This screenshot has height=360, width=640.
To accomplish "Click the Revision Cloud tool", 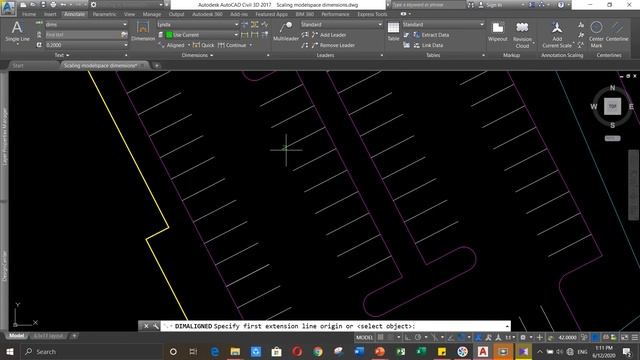I will [522, 35].
